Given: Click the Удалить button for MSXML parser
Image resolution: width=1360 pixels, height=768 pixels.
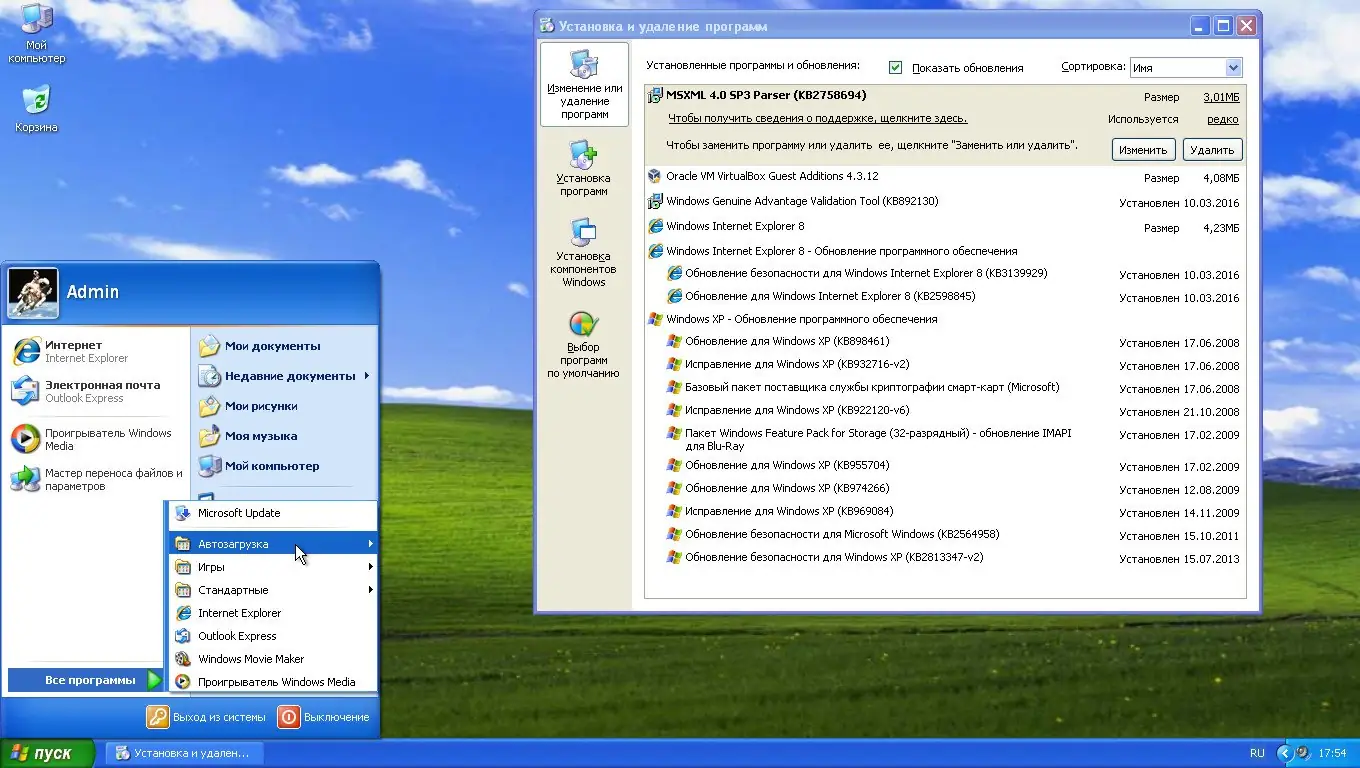Looking at the screenshot, I should (x=1211, y=149).
